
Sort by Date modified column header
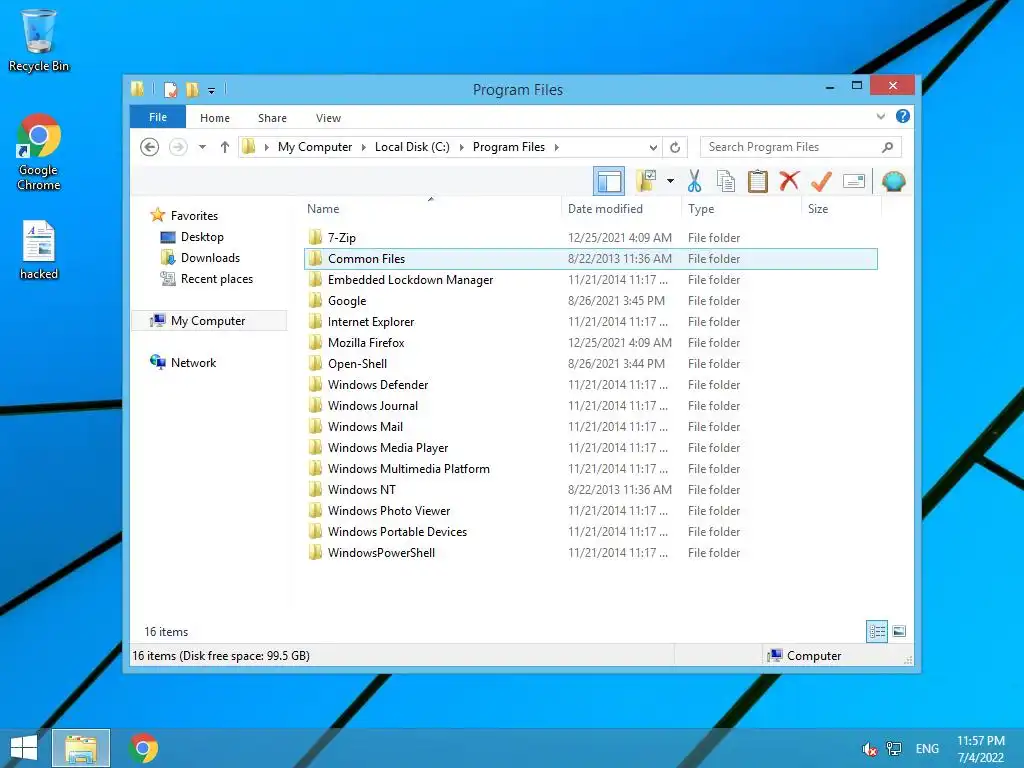pos(620,209)
